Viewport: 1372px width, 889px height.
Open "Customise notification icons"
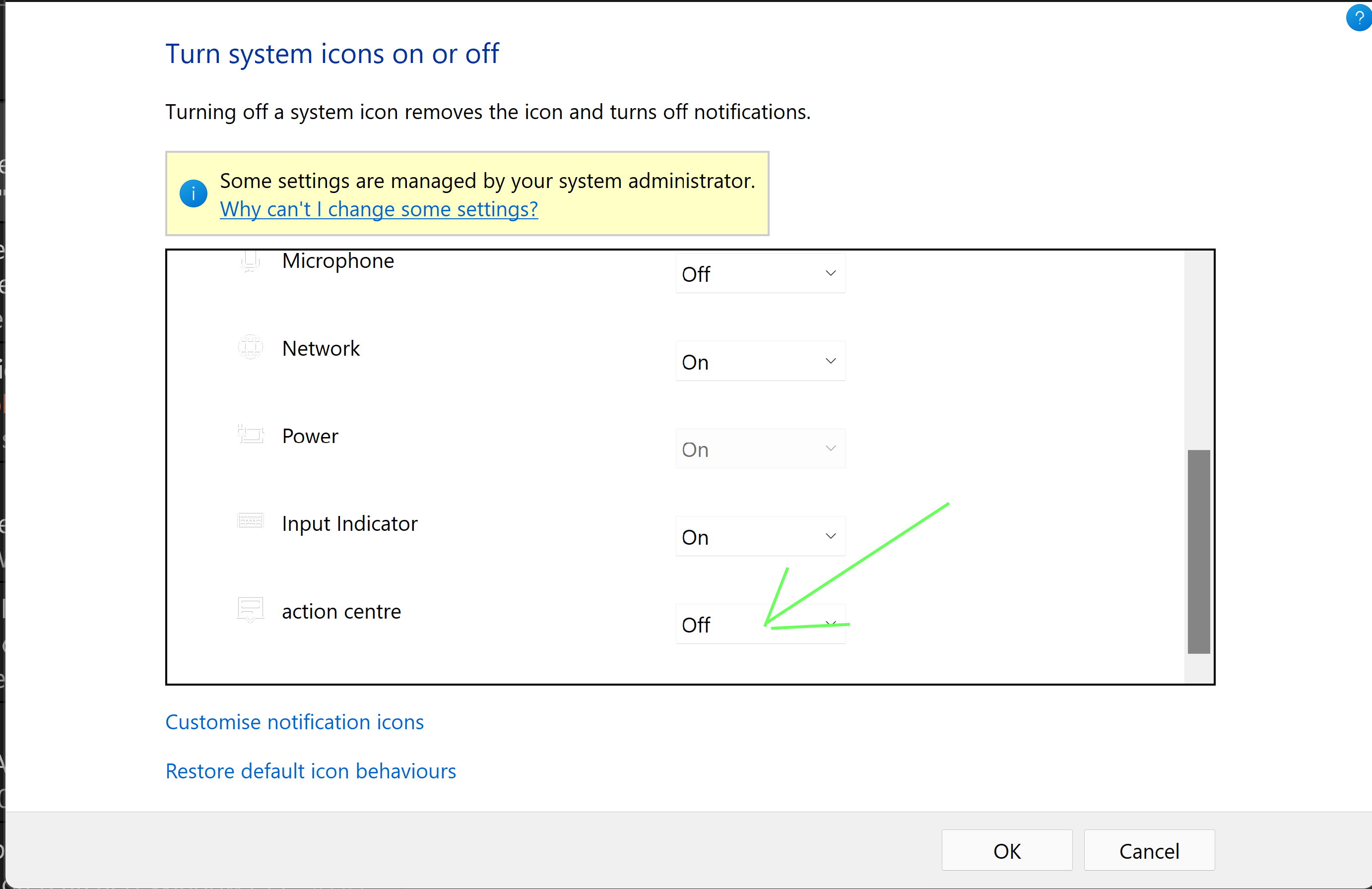(x=295, y=722)
